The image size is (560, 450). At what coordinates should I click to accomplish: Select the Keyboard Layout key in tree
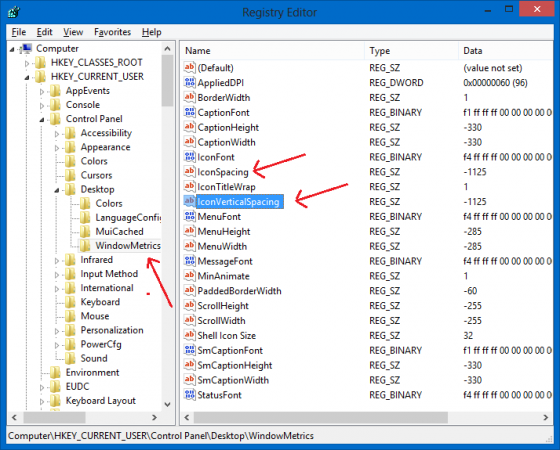(x=101, y=401)
